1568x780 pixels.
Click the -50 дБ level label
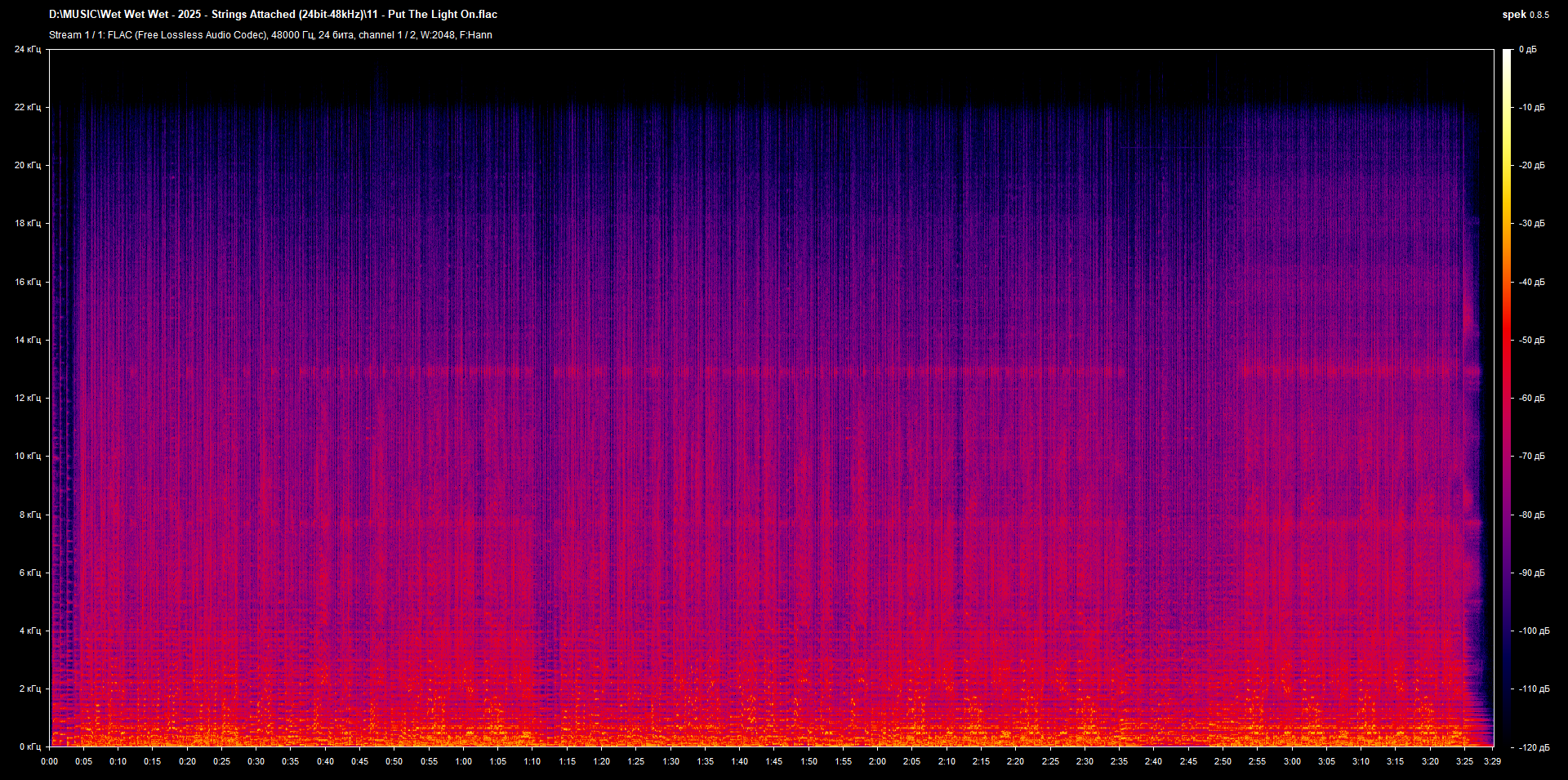(1531, 340)
